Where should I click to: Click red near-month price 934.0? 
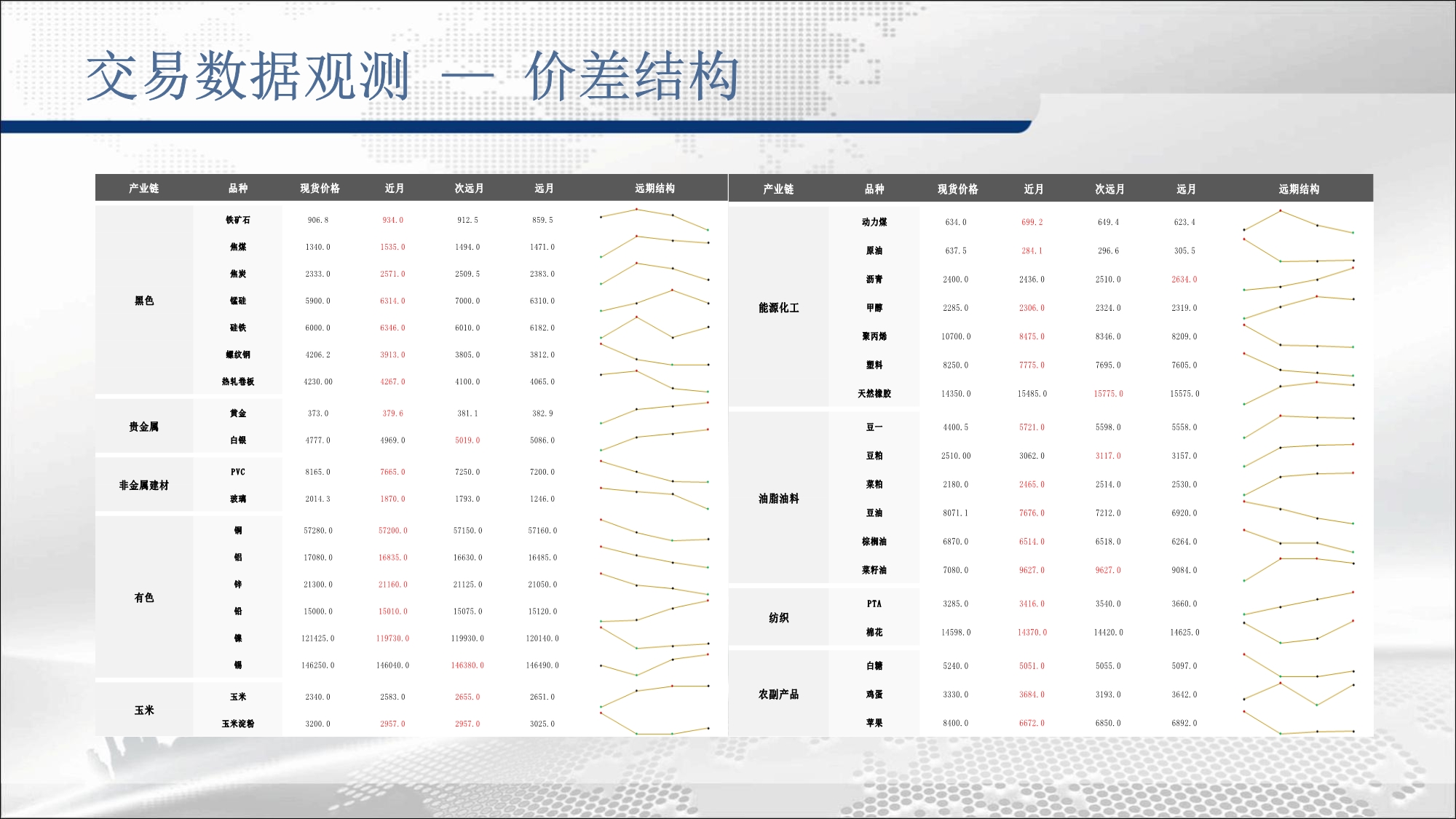392,220
